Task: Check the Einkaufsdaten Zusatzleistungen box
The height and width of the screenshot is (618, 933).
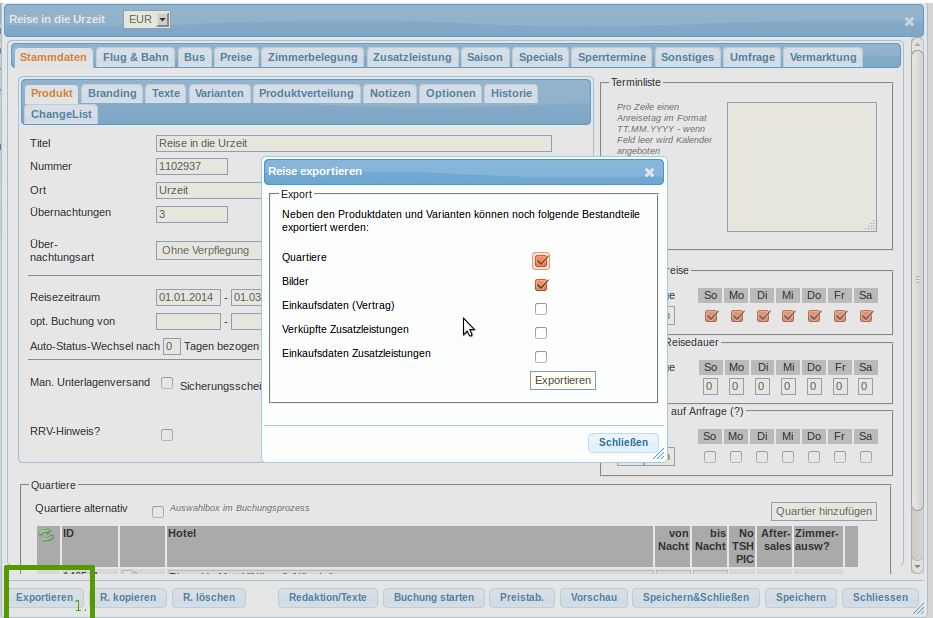Action: click(541, 357)
